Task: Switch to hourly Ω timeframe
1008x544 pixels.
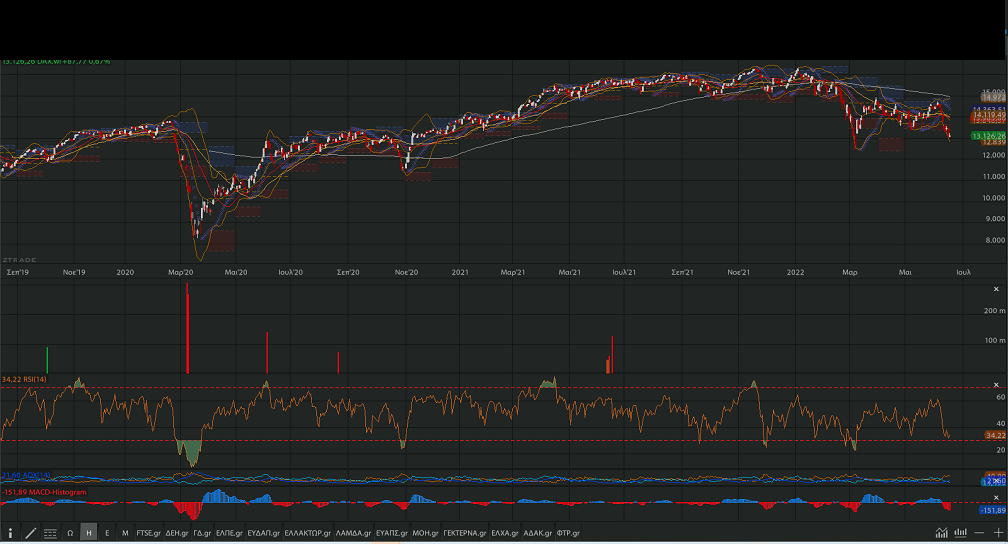Action: pos(70,533)
